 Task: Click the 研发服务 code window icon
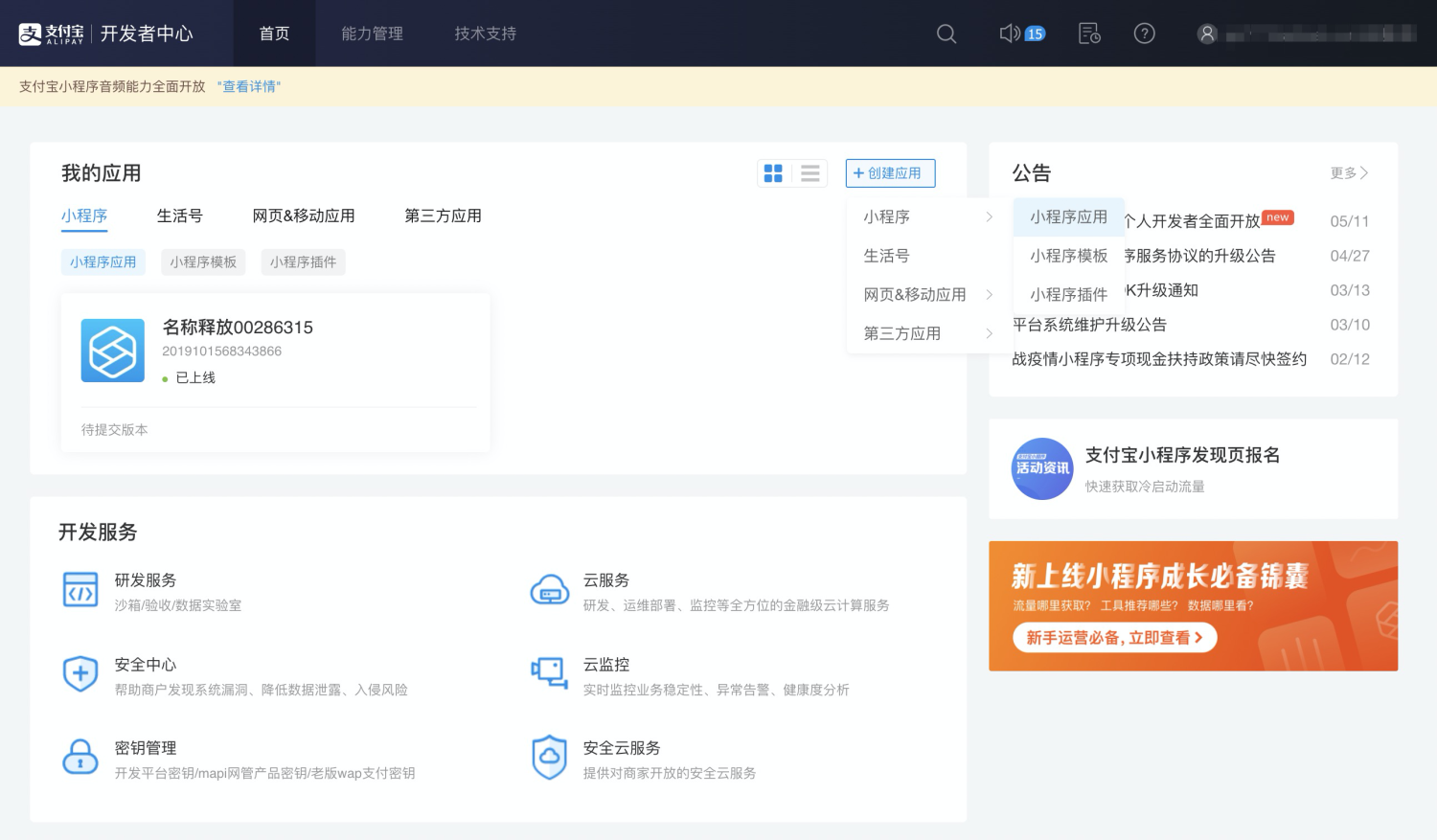click(x=80, y=590)
